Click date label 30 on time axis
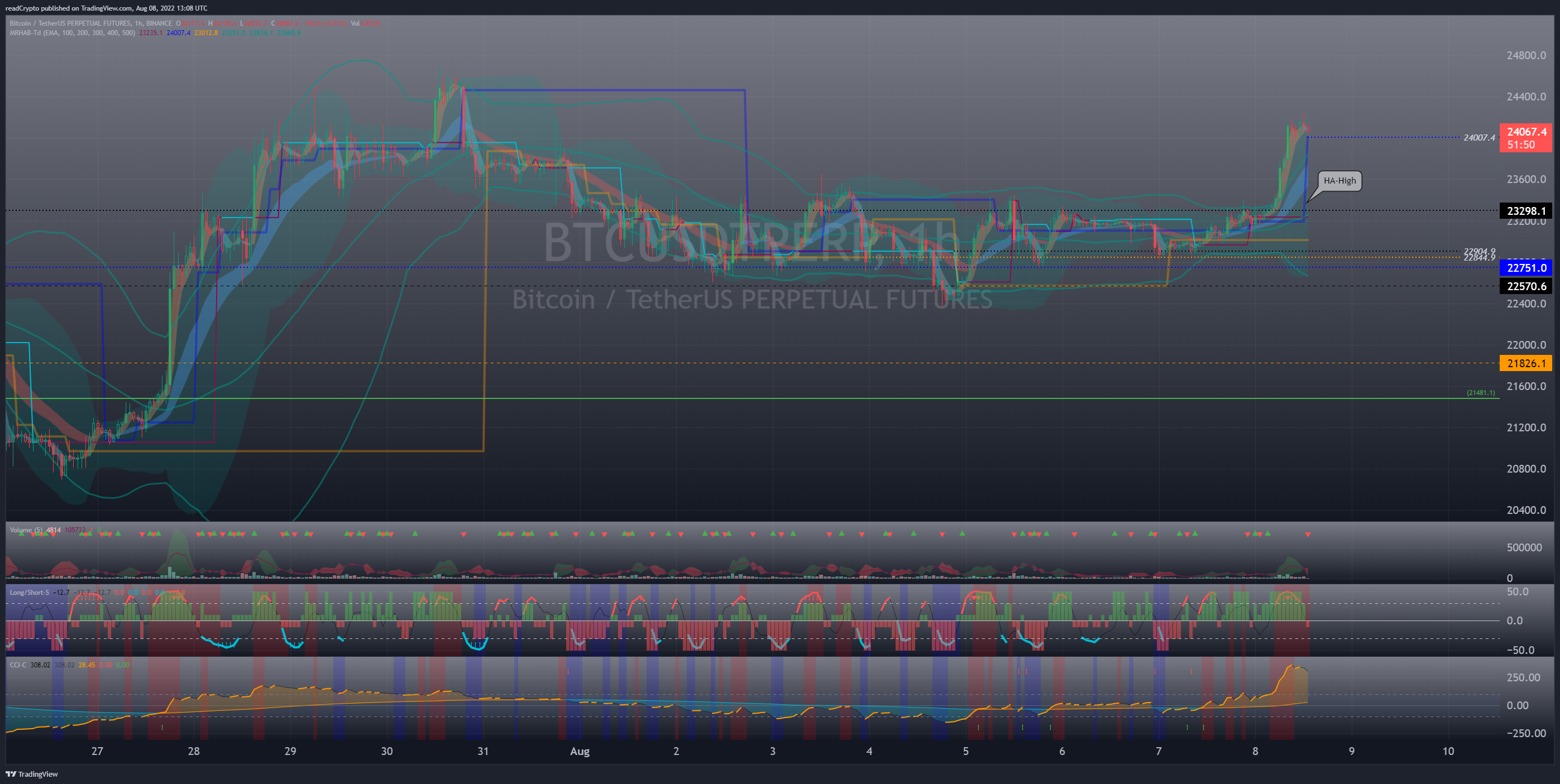This screenshot has height=784, width=1560. tap(386, 751)
